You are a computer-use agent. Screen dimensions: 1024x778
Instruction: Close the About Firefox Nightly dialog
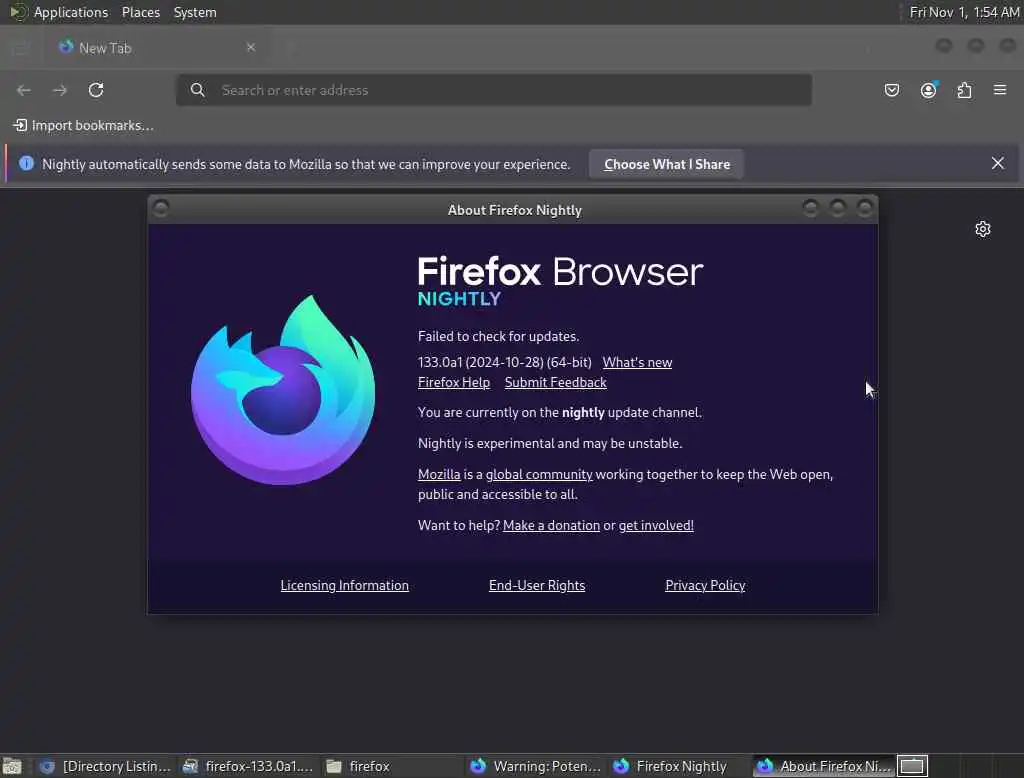pos(865,208)
